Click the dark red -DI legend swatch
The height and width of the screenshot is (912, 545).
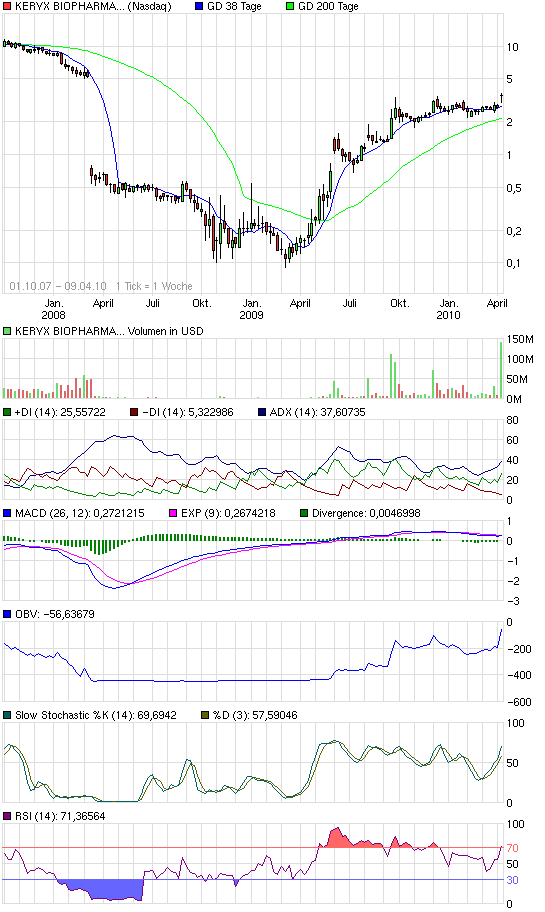click(135, 412)
